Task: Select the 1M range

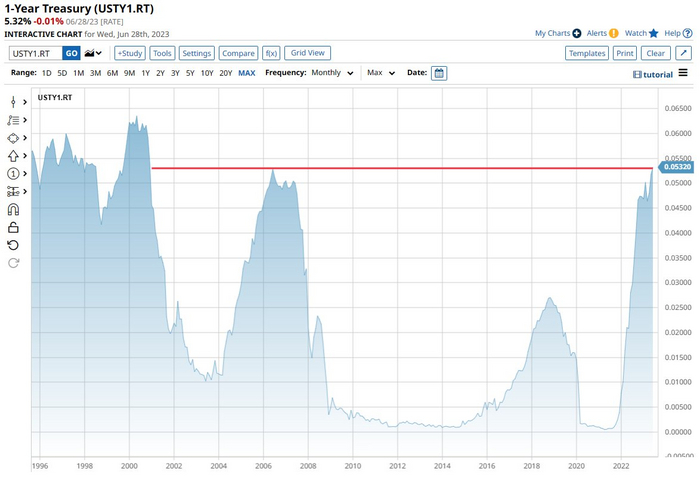Action: click(79, 73)
